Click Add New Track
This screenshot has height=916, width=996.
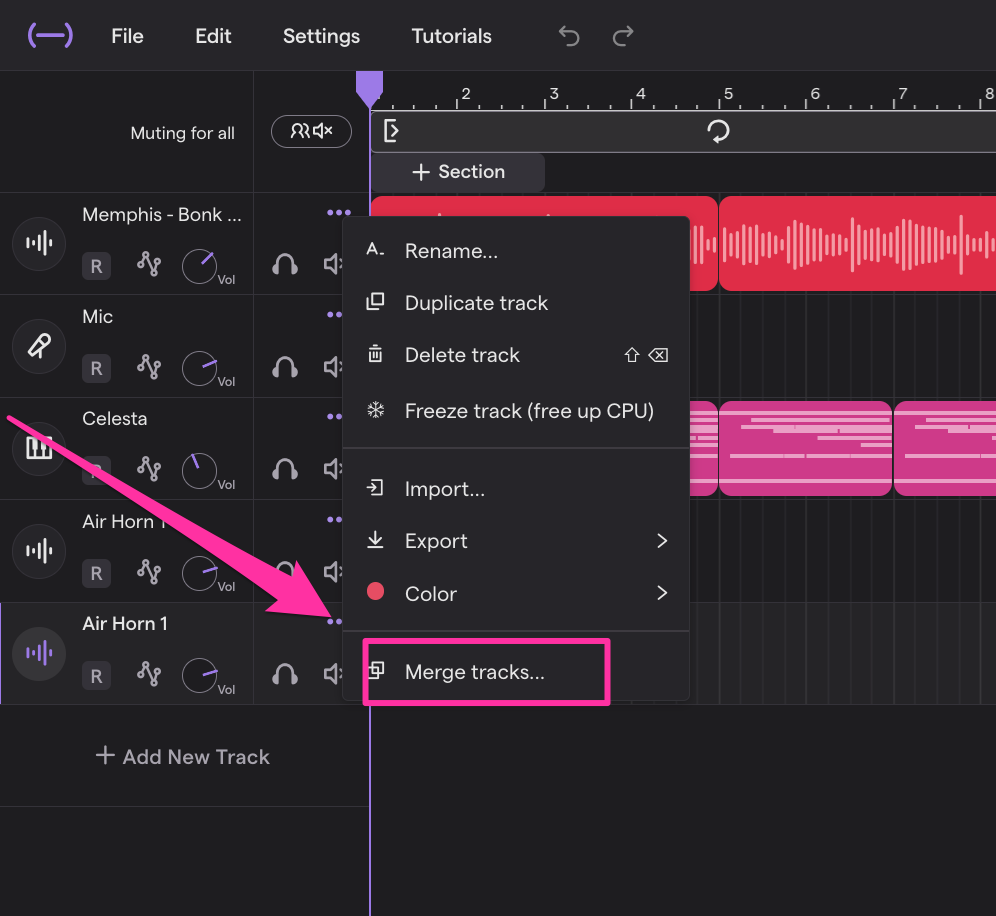(182, 757)
